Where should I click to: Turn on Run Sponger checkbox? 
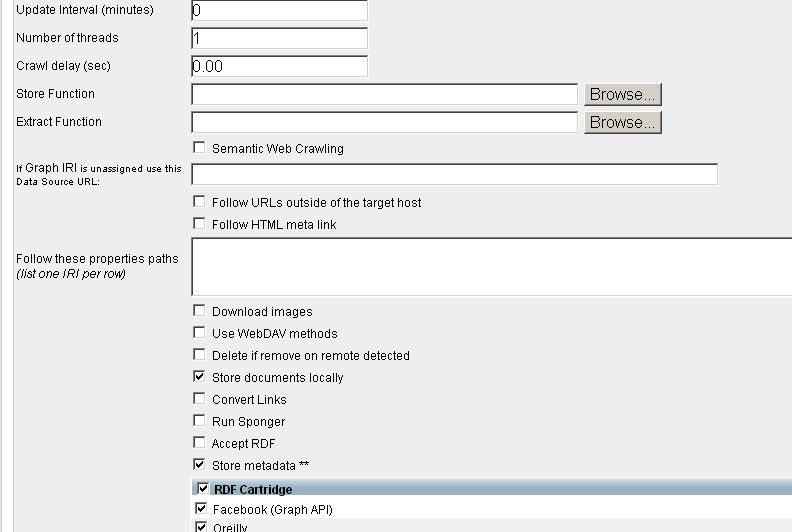point(200,421)
